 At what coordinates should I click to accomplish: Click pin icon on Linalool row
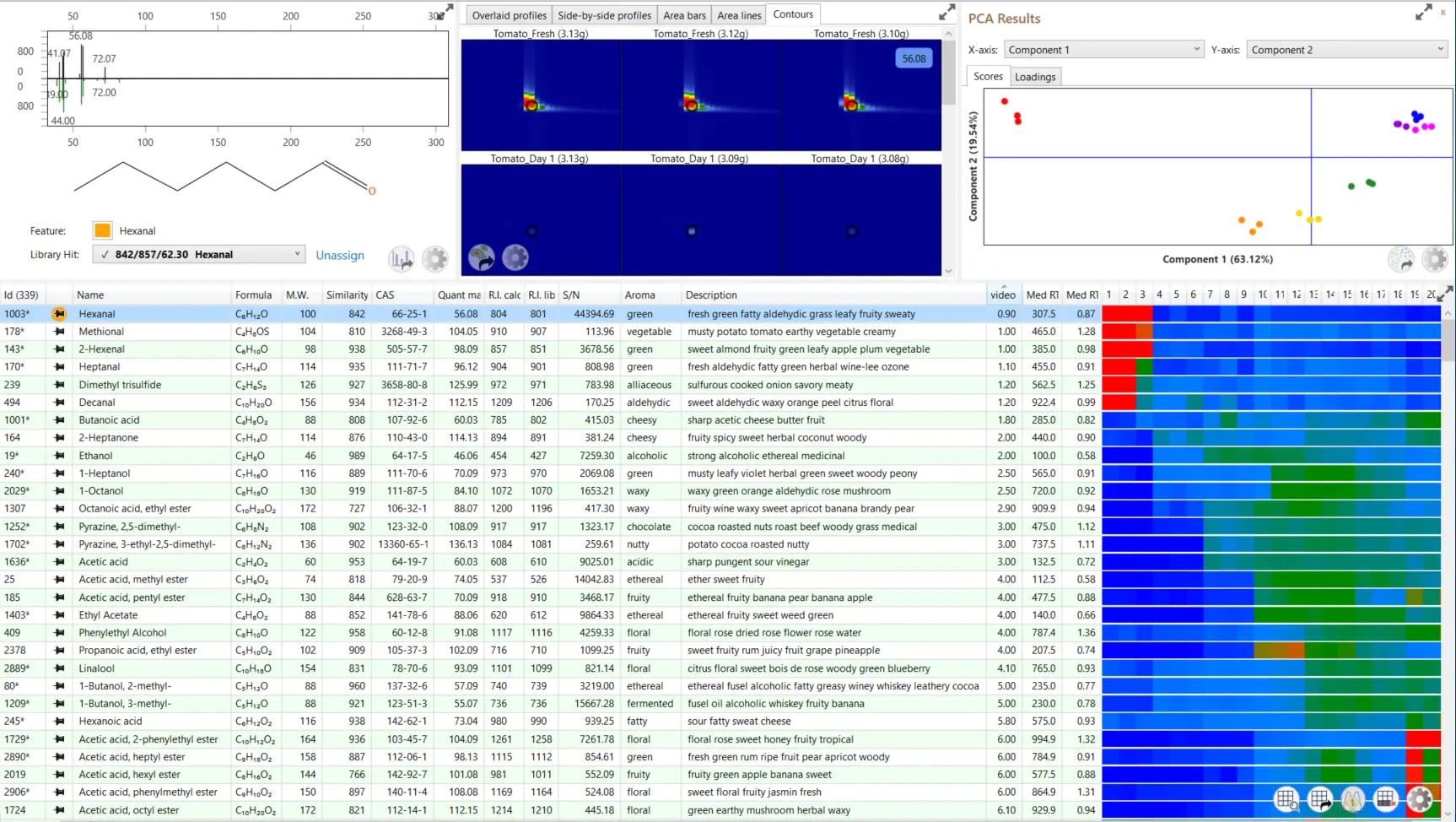coord(59,668)
